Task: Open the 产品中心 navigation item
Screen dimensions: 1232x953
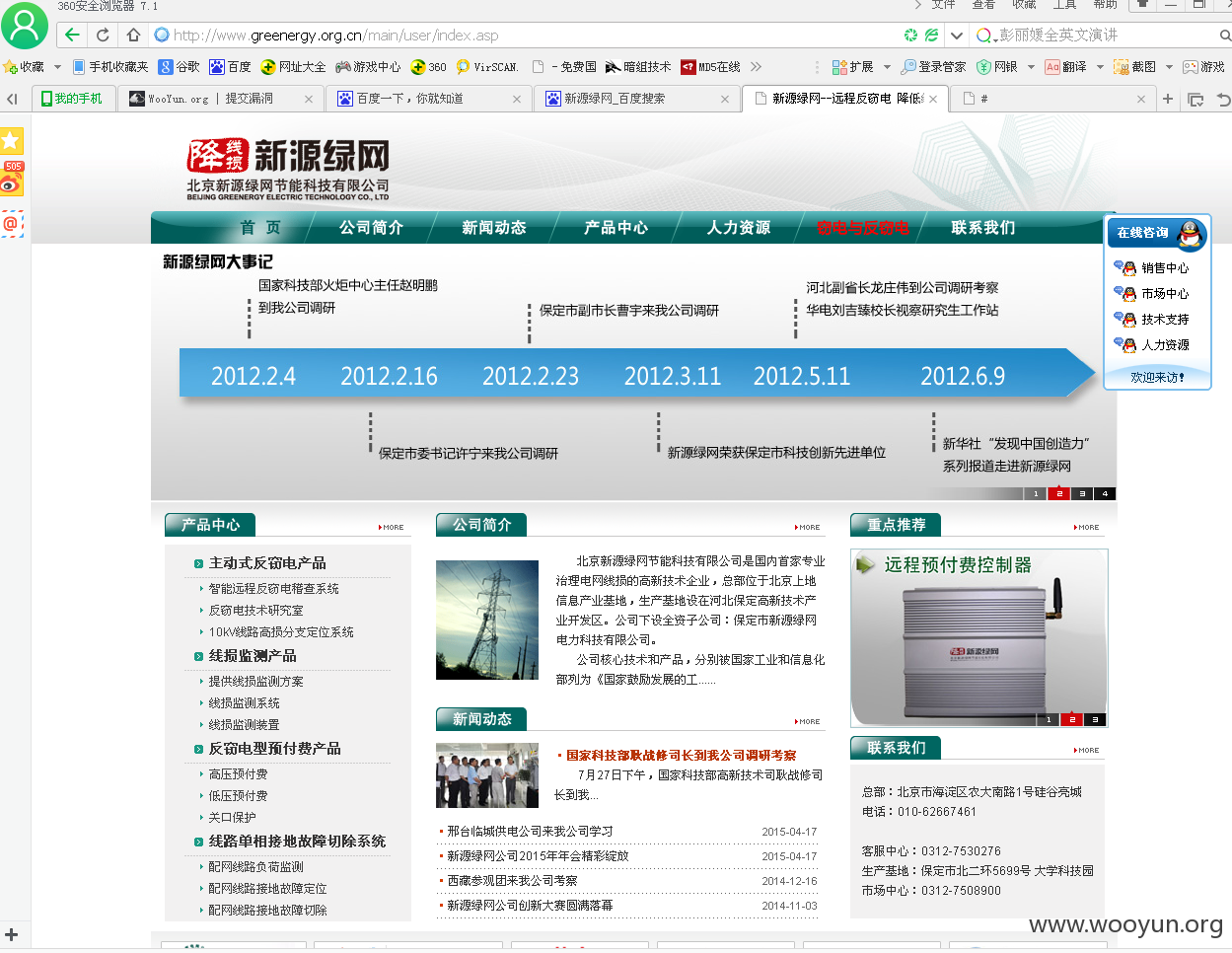Action: click(616, 228)
